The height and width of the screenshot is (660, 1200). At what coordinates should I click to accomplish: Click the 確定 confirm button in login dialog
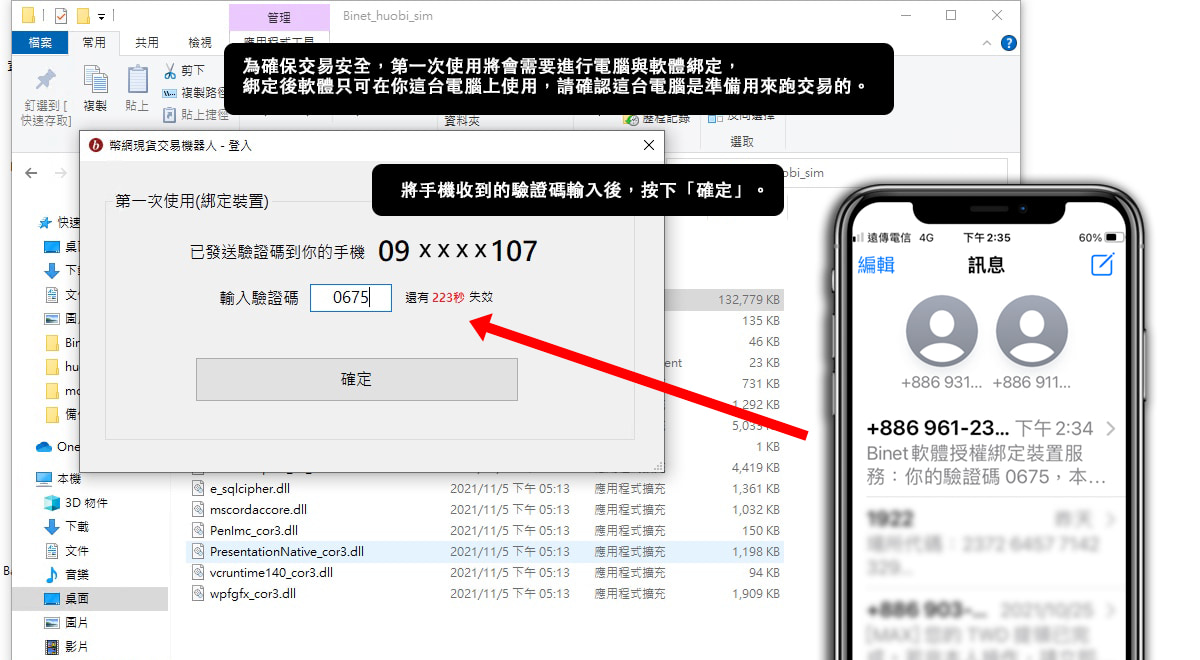(x=356, y=379)
